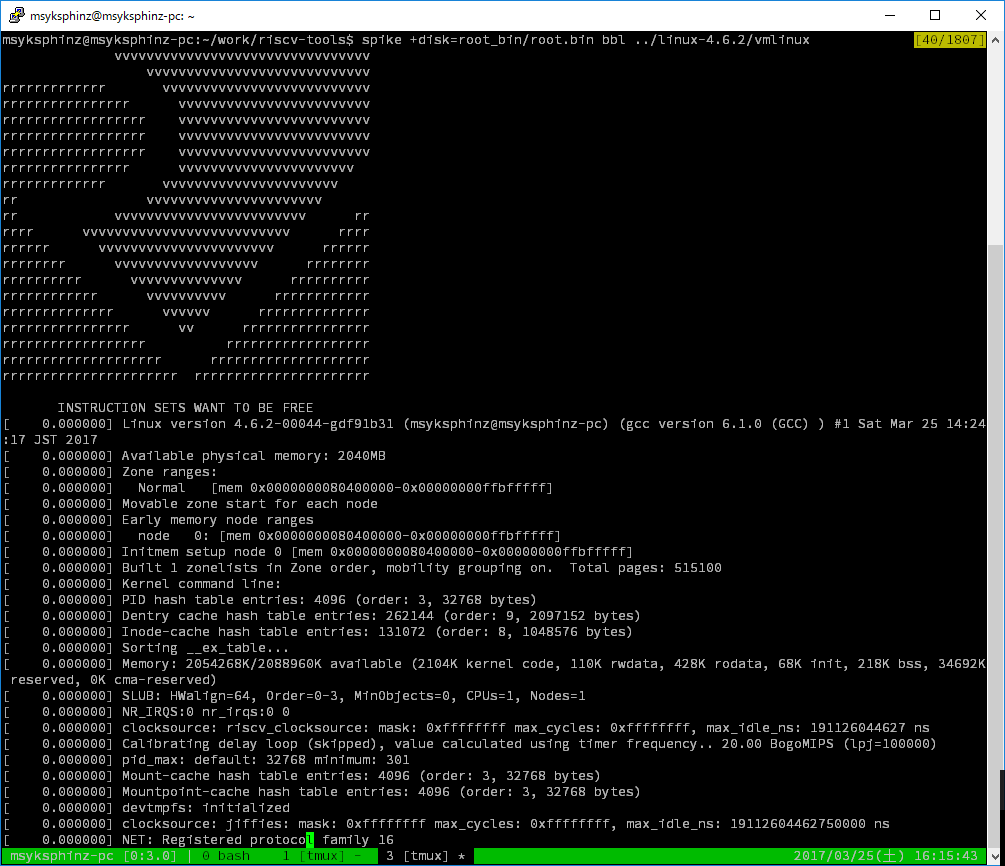
Task: Click 'Movable zone start for each node' line
Action: (190, 504)
